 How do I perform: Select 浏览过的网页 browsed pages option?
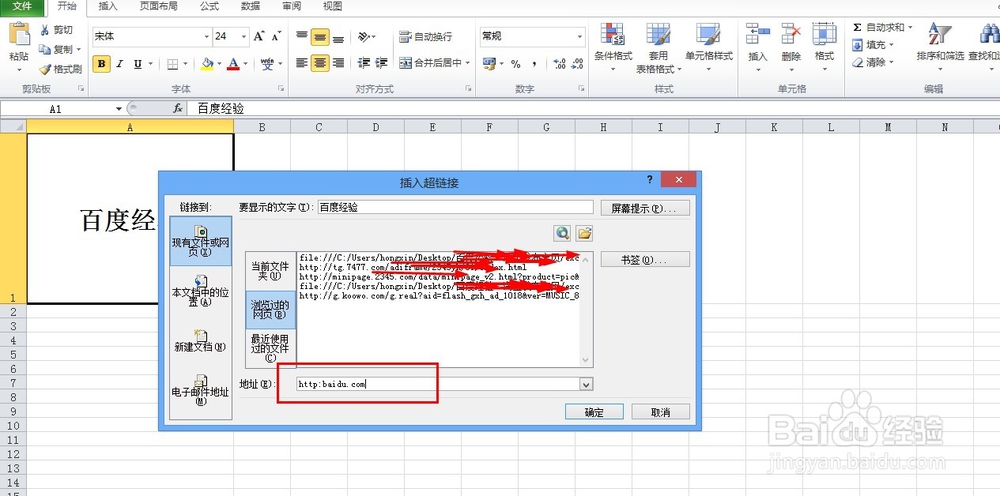(270, 309)
